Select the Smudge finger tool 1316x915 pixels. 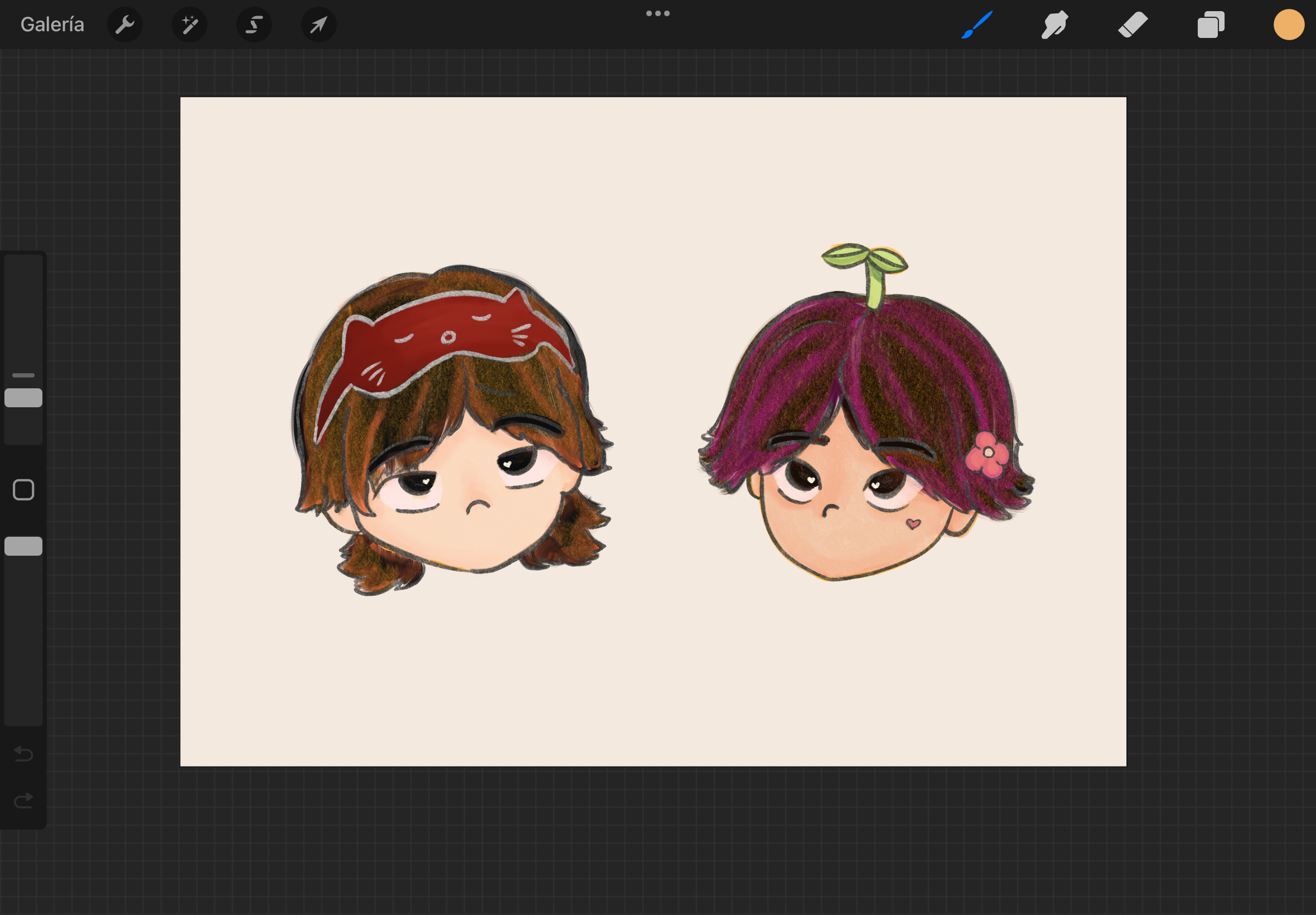pos(1054,25)
